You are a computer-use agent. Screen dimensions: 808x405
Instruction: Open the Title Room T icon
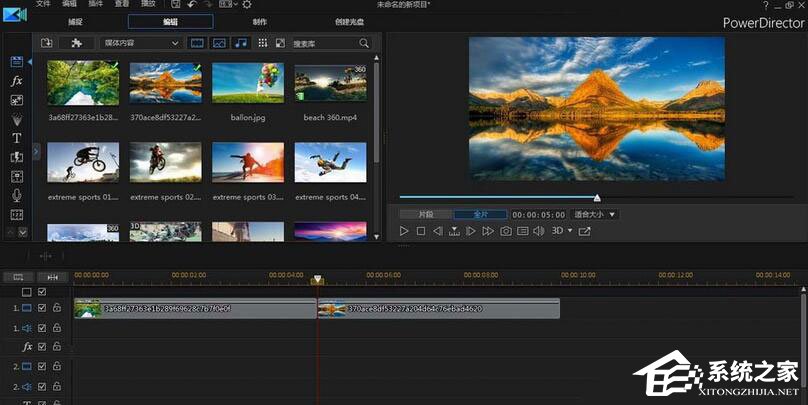tap(17, 138)
